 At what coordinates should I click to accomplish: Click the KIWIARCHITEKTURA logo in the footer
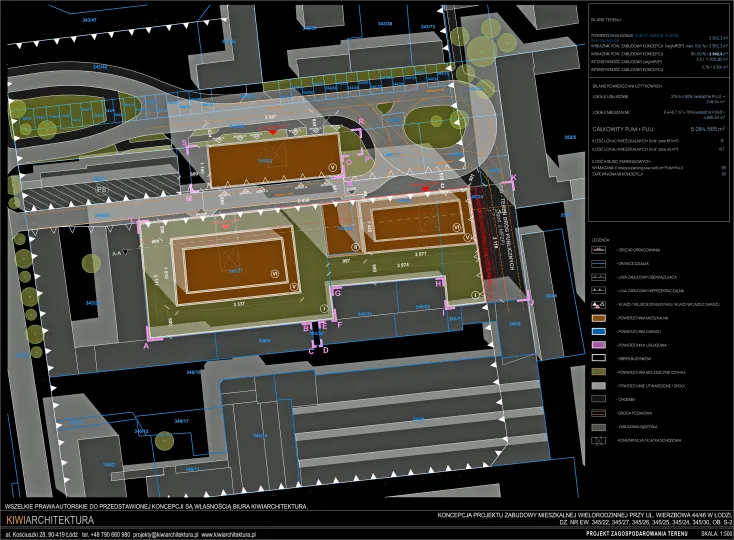click(50, 520)
